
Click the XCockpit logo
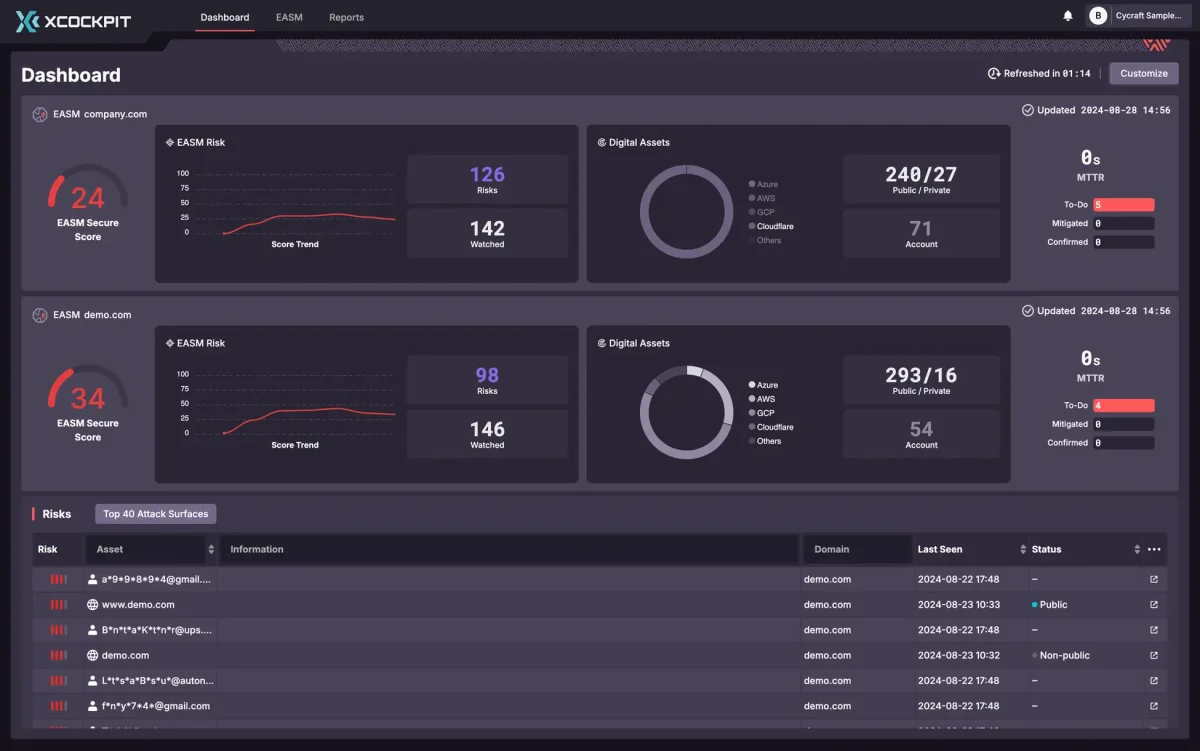point(73,20)
